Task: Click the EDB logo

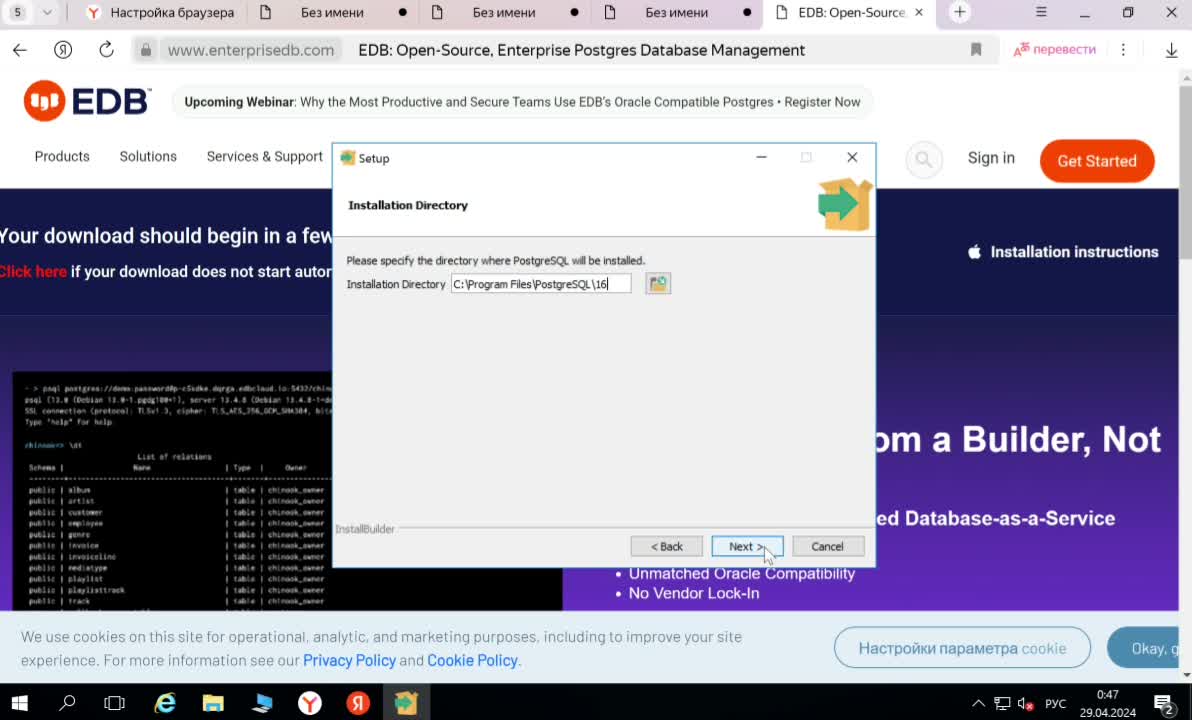Action: click(87, 100)
